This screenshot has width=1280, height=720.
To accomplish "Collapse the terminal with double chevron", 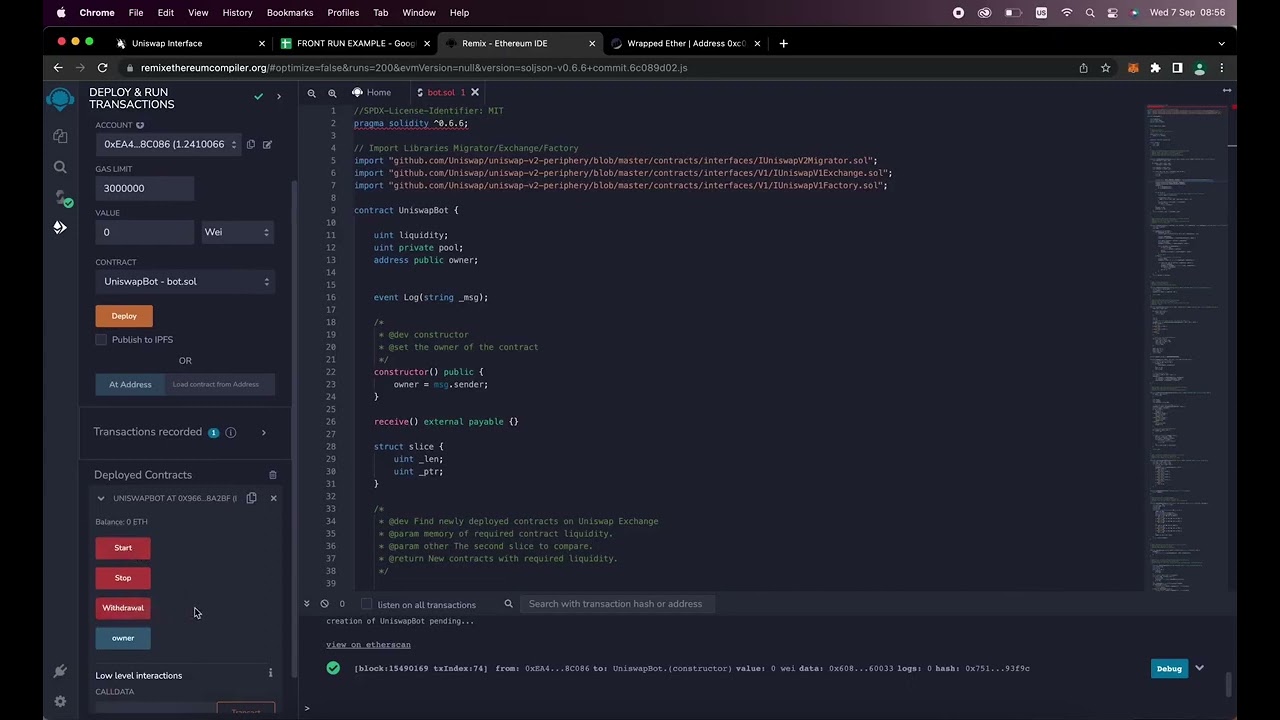I will tap(307, 604).
